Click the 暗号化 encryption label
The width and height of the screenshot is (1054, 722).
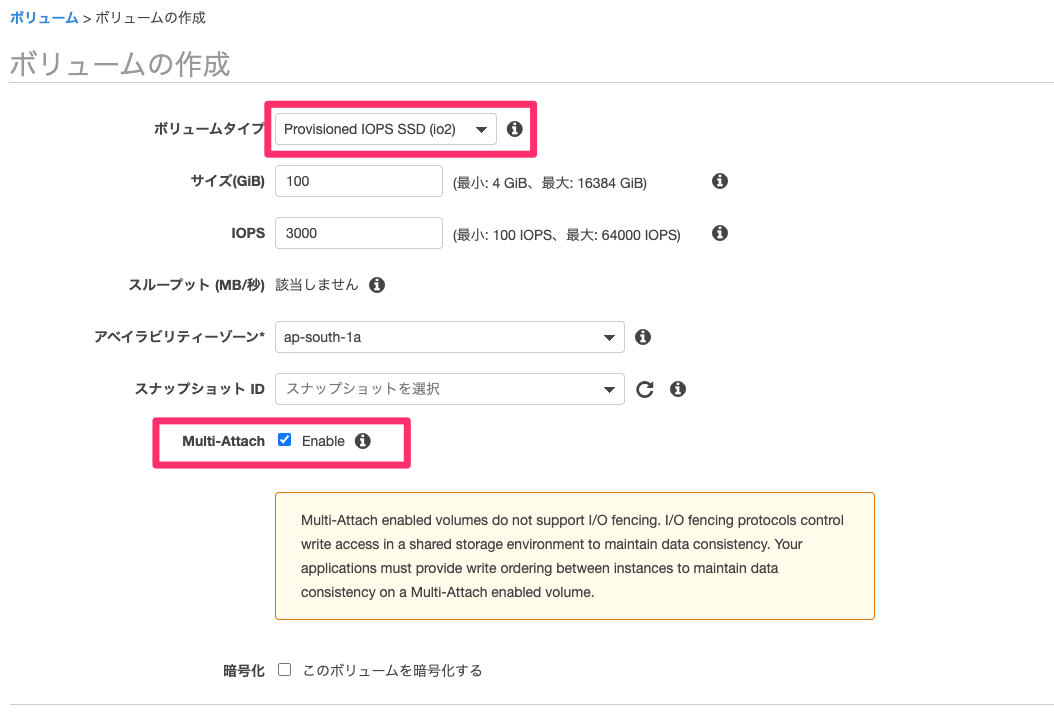coord(245,670)
